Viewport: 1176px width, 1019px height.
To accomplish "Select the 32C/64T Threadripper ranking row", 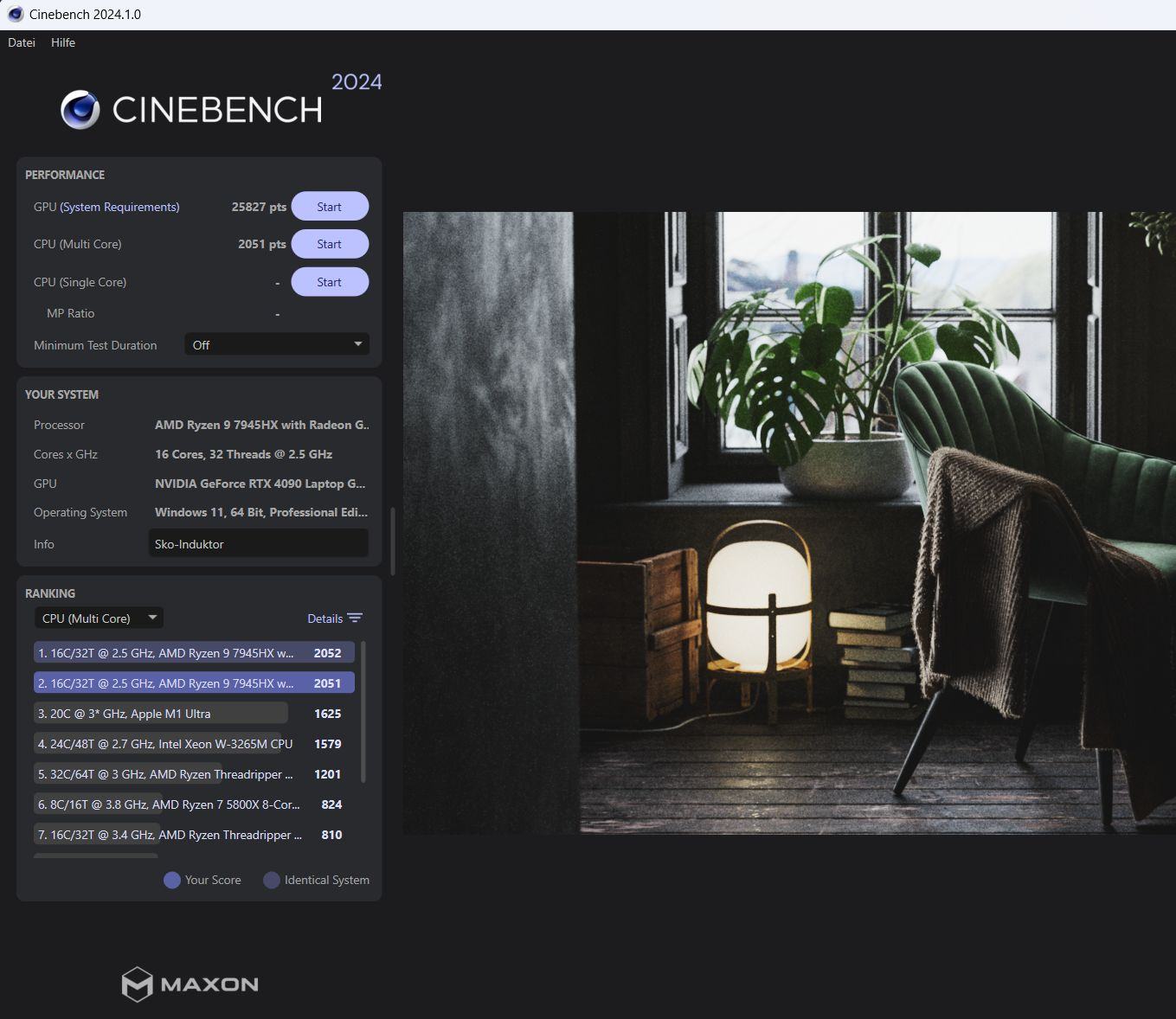I will (194, 774).
